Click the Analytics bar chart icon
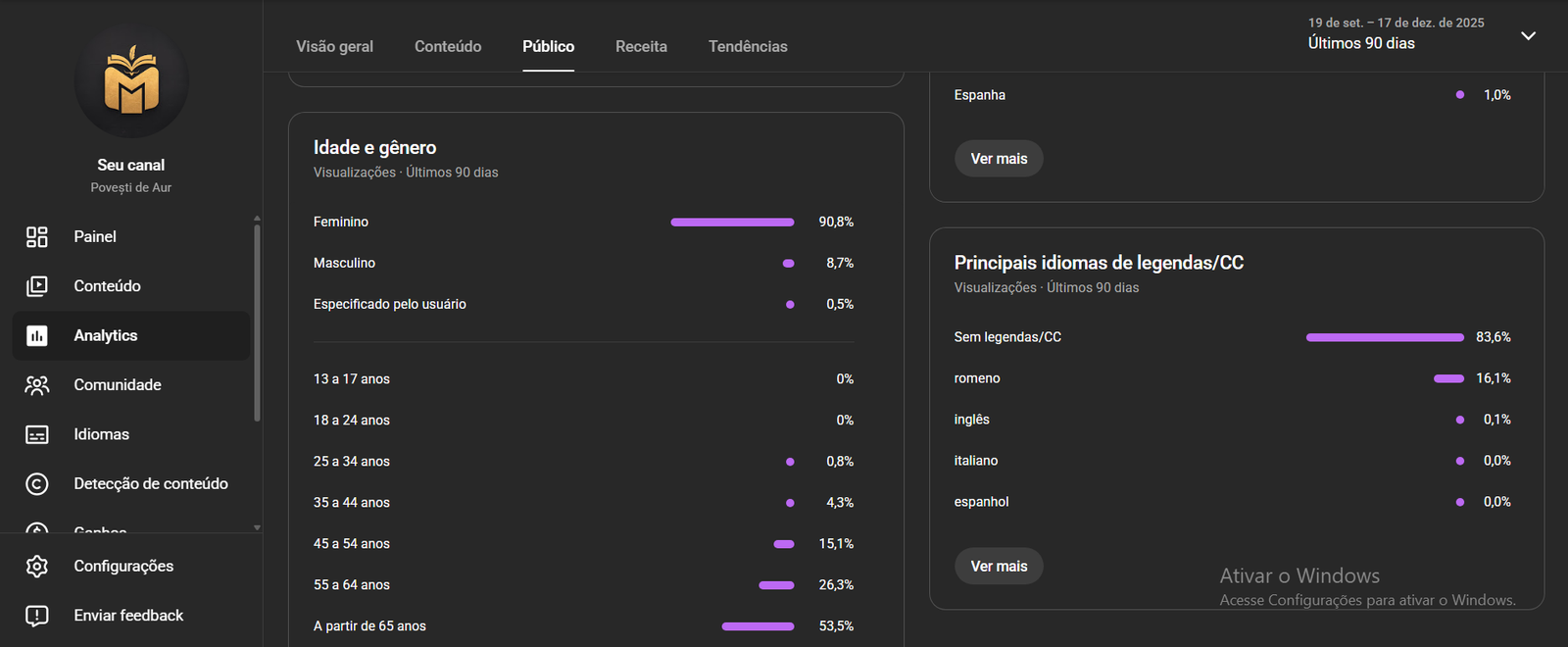This screenshot has width=1568, height=647. (x=37, y=335)
